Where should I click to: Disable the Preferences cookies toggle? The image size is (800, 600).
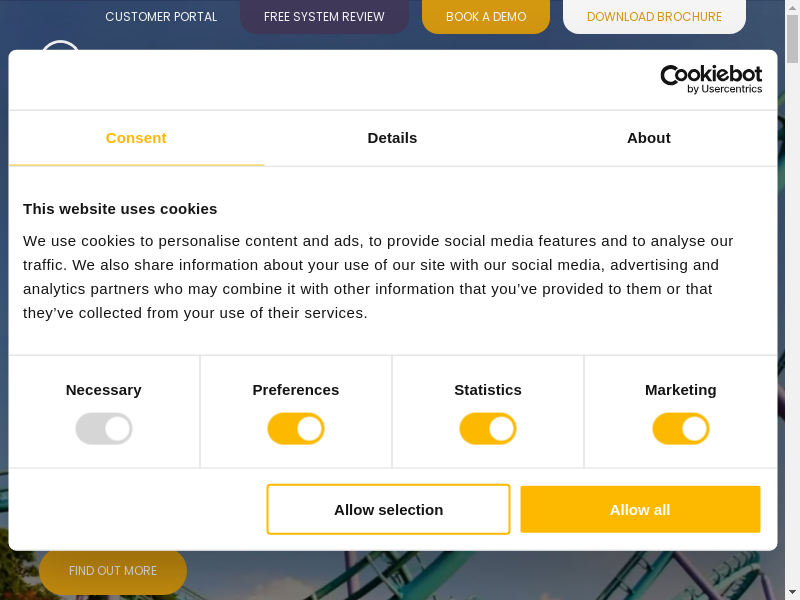[296, 429]
